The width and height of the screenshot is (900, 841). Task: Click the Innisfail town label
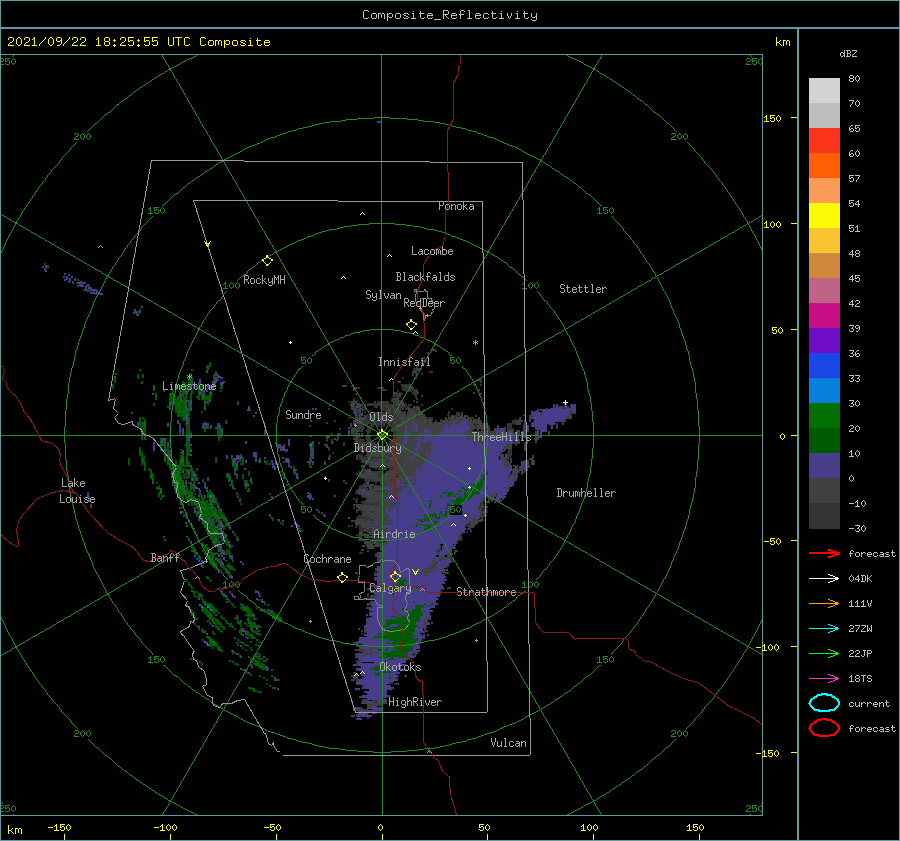[404, 362]
